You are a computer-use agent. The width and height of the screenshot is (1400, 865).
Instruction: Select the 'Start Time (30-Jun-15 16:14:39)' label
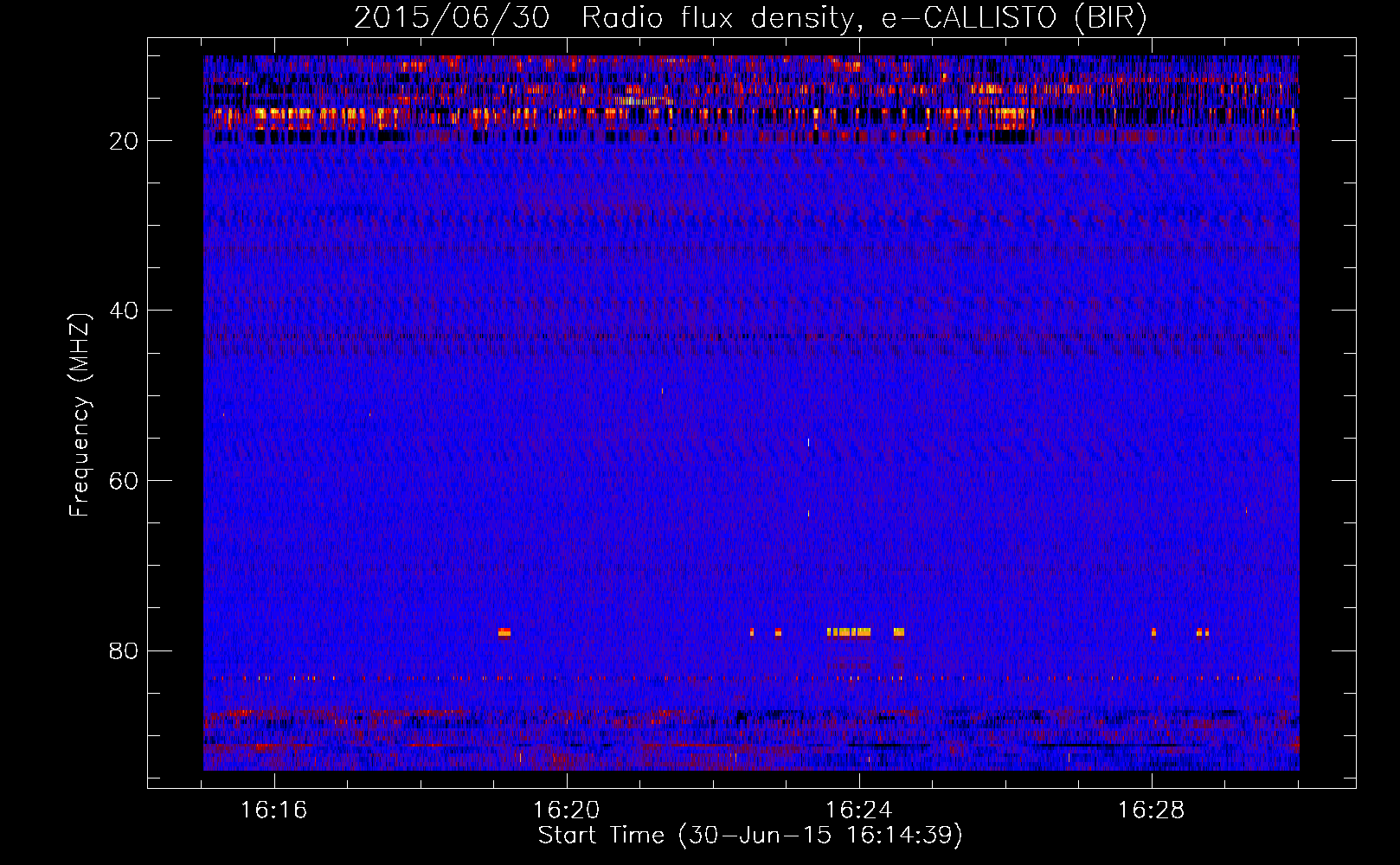click(750, 836)
